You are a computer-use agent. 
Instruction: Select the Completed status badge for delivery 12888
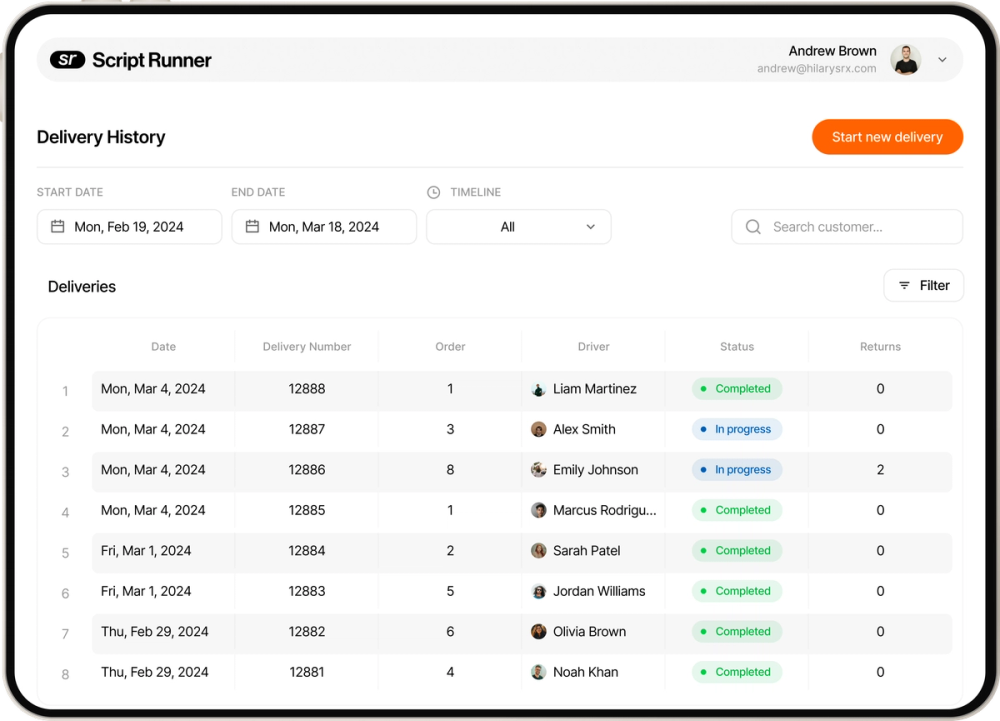(x=737, y=389)
